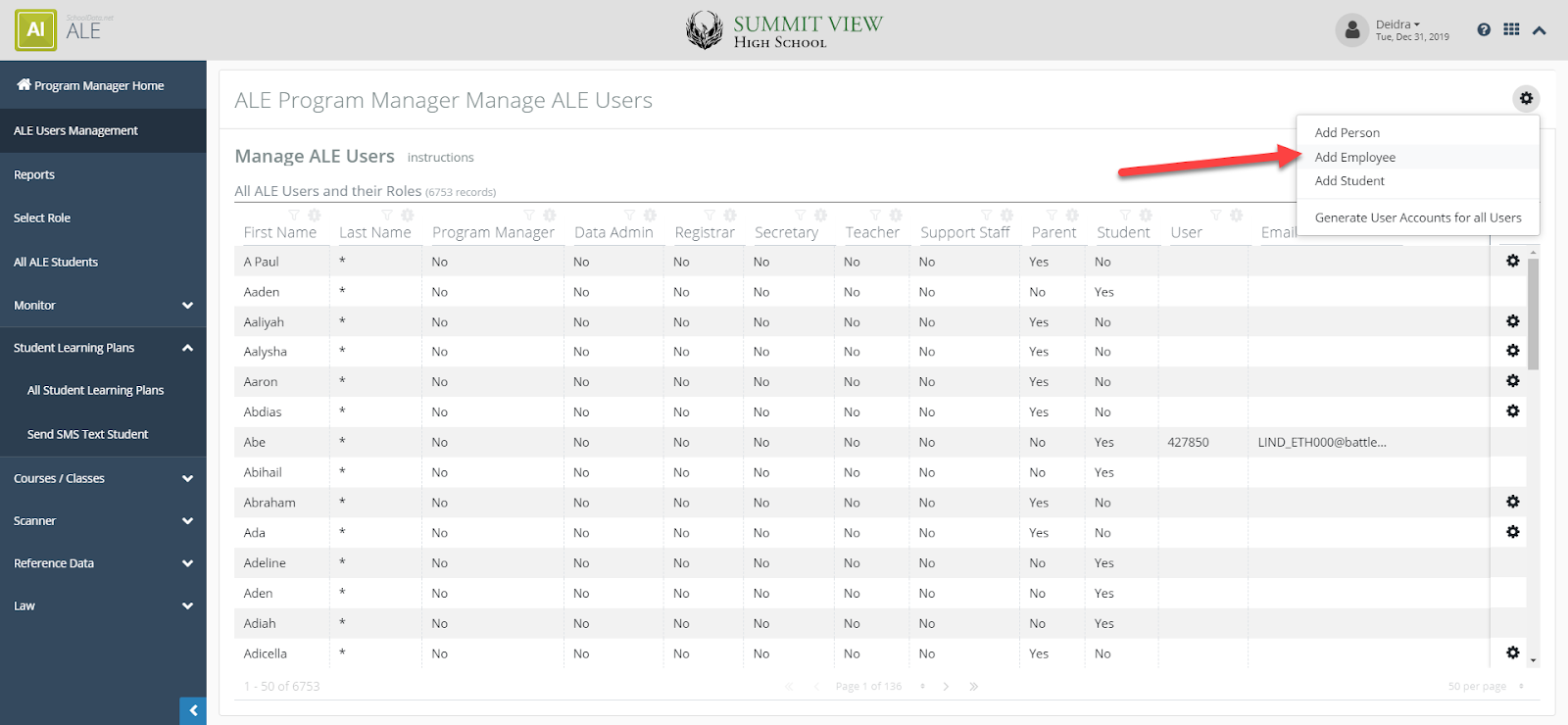Open gear options for the A Paul row
1568x725 pixels.
point(1513,261)
